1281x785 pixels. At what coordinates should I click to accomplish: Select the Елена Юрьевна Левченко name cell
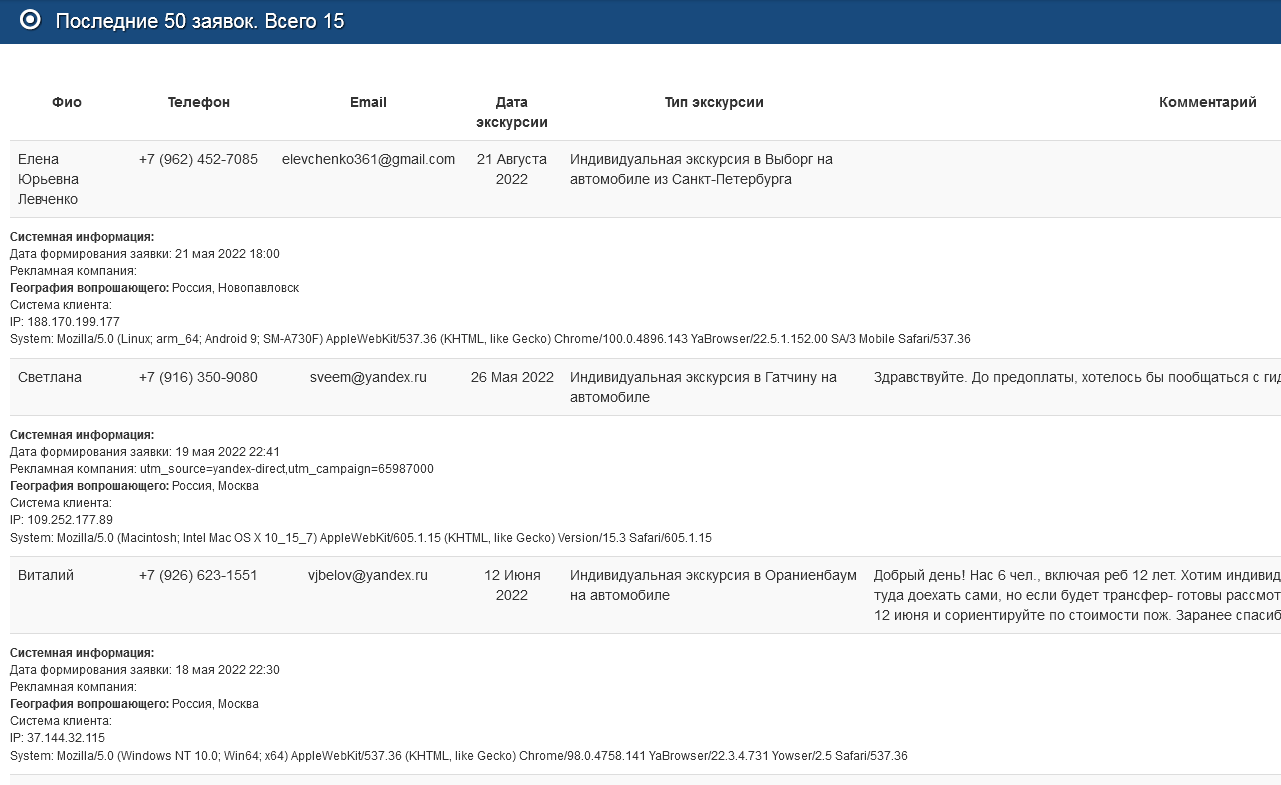[x=48, y=179]
